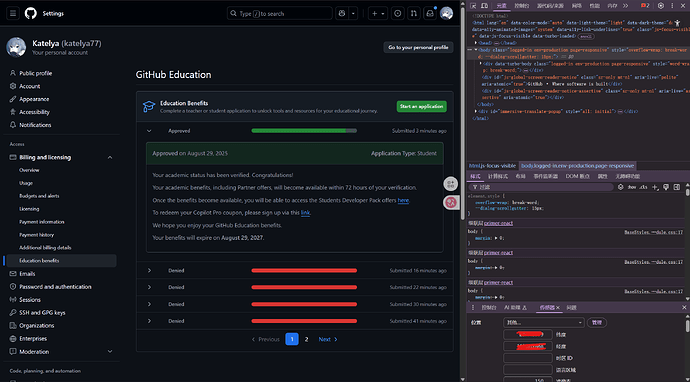Viewport: 690px width, 382px height.
Task: Collapse the Approved application row
Action: [149, 131]
